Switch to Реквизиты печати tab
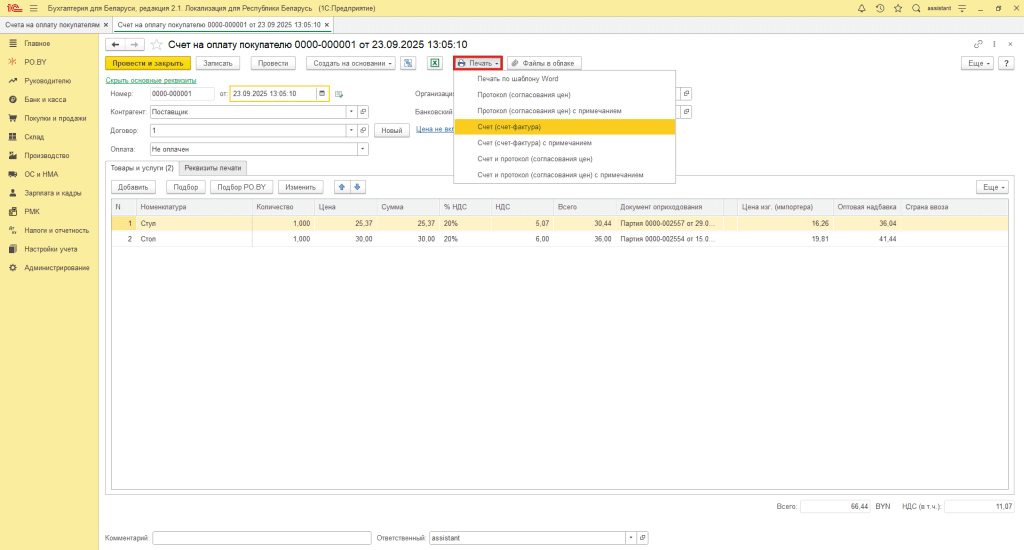This screenshot has height=550, width=1024. [213, 168]
